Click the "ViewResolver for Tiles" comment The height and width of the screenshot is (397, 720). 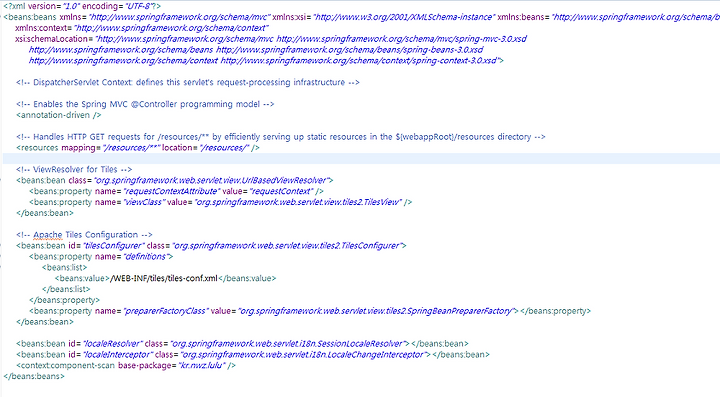tap(74, 169)
